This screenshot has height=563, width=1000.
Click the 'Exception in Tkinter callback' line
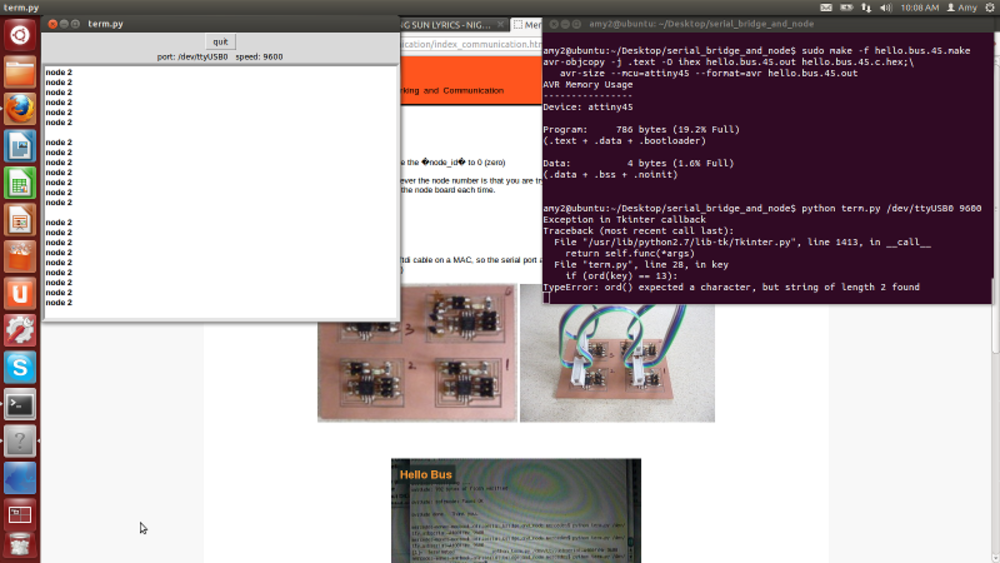coord(624,220)
